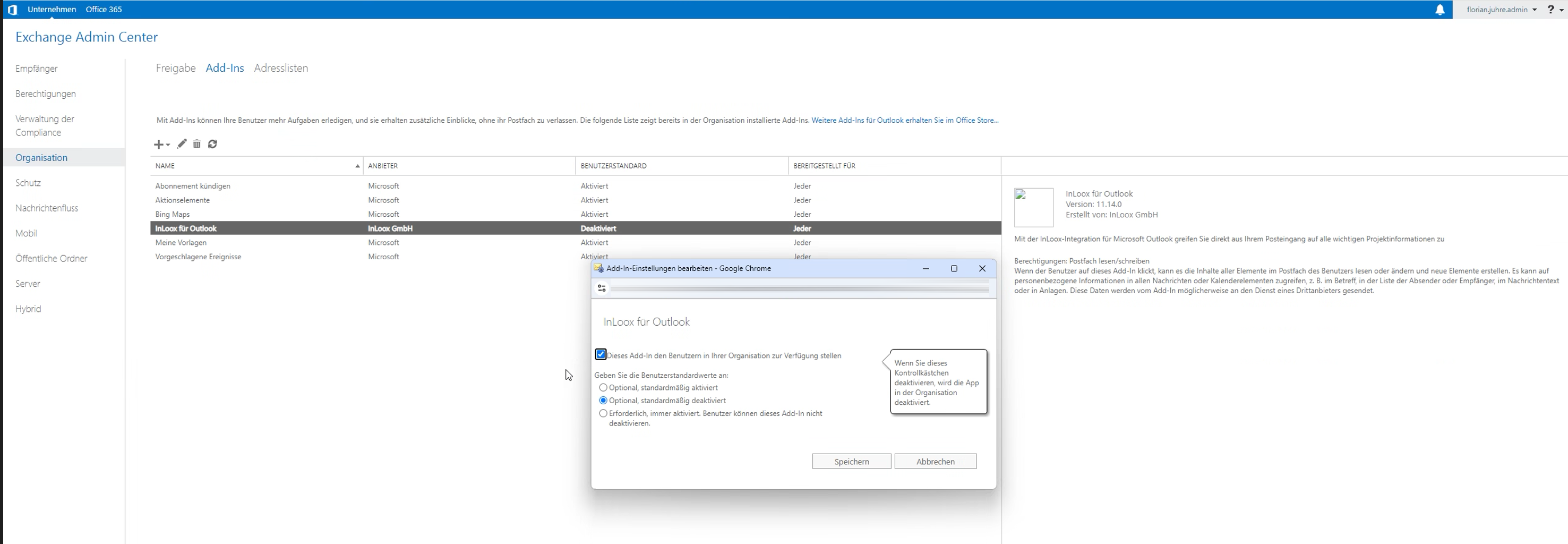Click the refresh icon in toolbar
Screen dimensions: 1568x544
tap(212, 144)
